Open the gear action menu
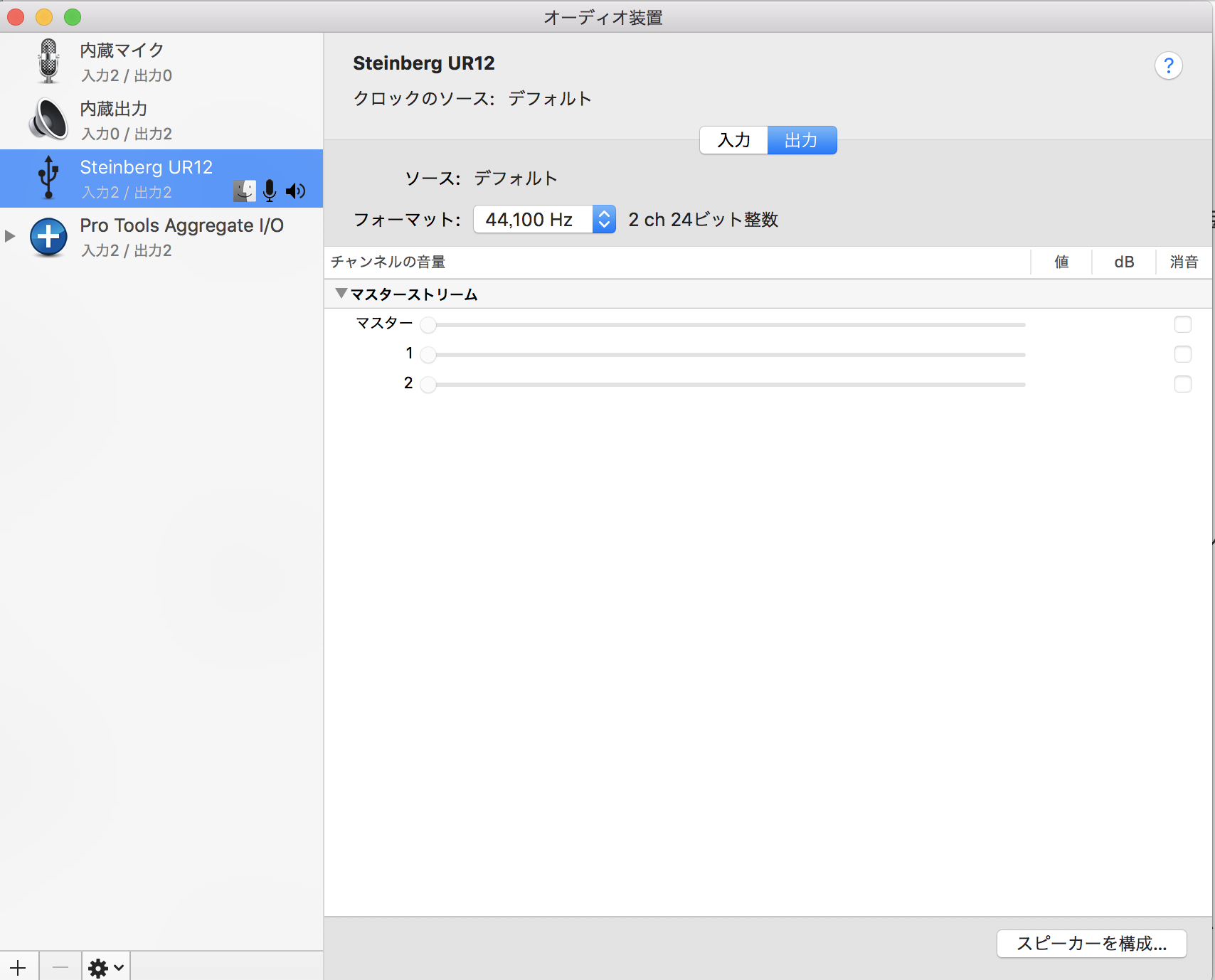This screenshot has width=1215, height=980. coord(106,967)
